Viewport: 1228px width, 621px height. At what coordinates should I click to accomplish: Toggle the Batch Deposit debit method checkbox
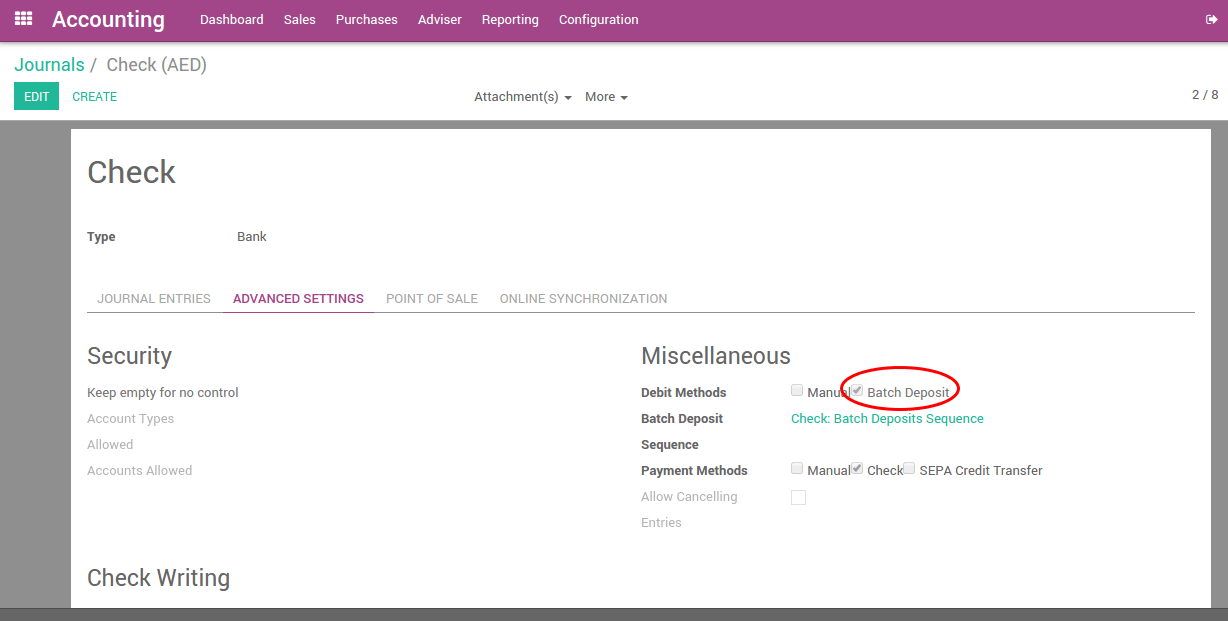(x=857, y=390)
